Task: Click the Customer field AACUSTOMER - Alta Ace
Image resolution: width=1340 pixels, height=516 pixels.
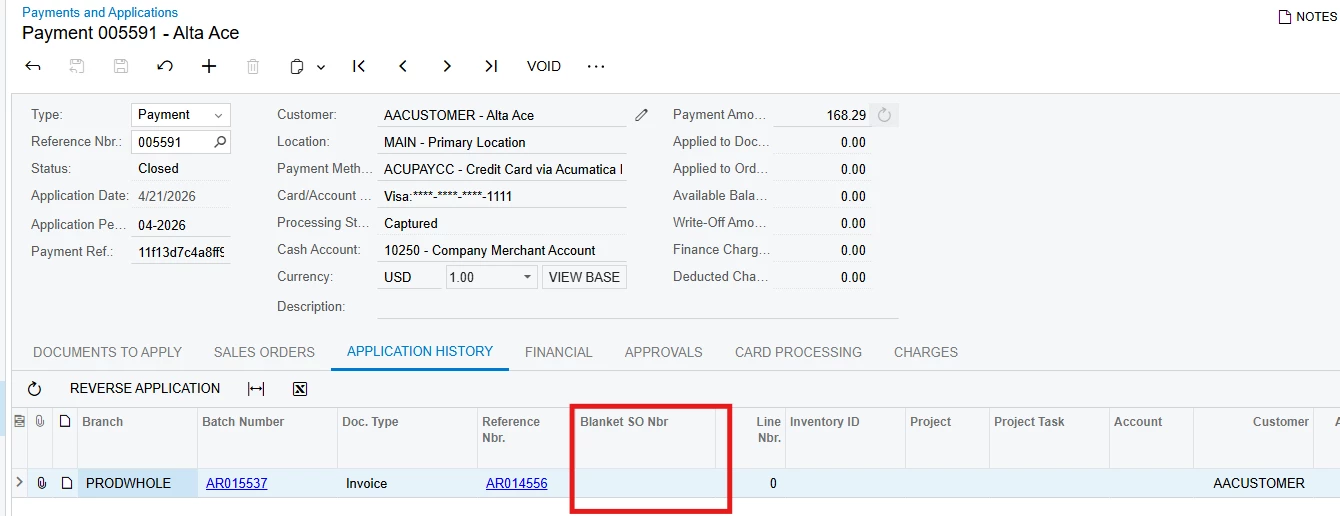Action: [502, 115]
